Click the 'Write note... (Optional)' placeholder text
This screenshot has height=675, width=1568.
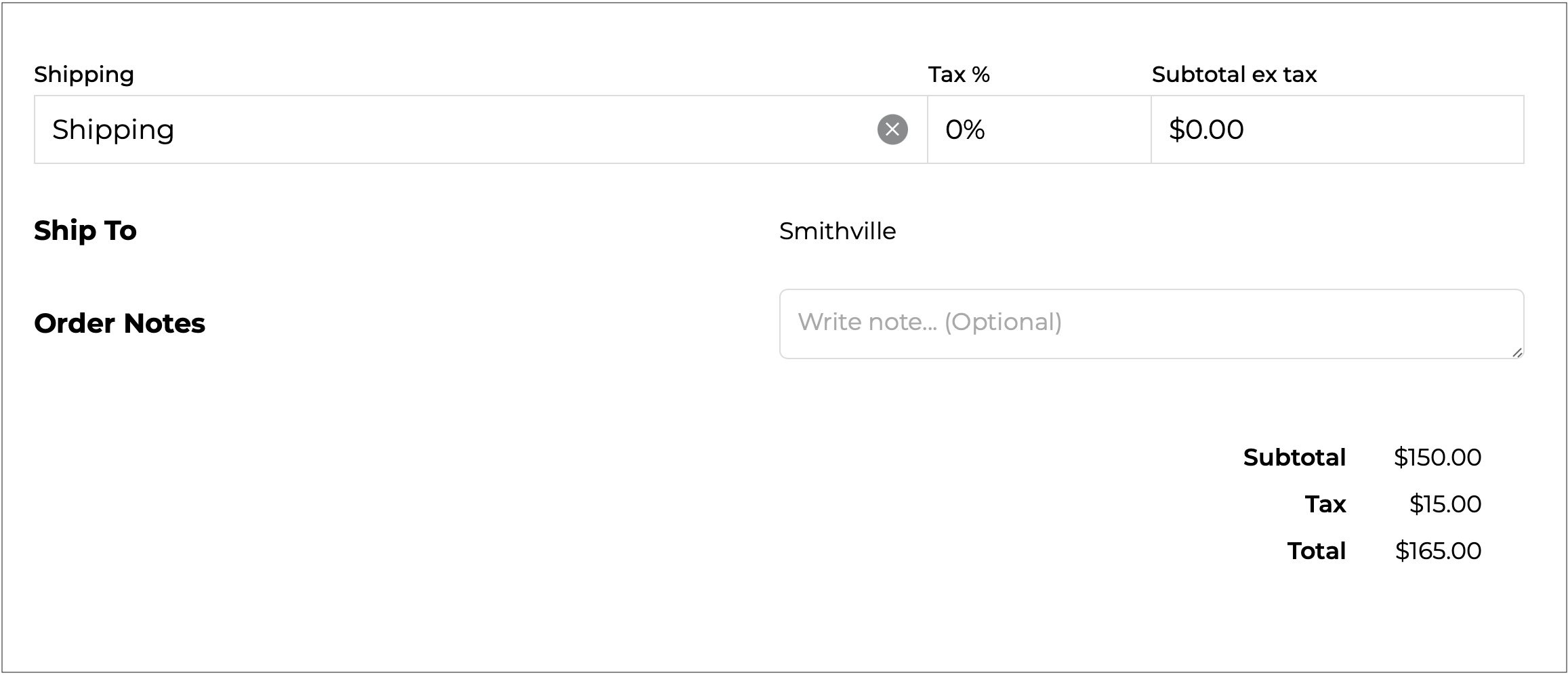930,322
